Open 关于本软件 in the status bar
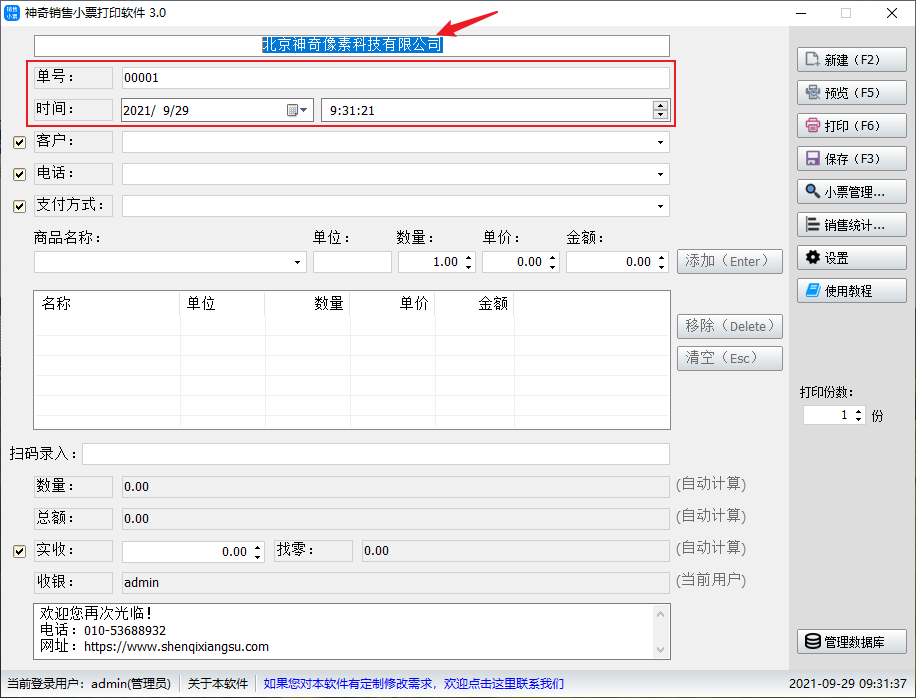 (x=218, y=683)
